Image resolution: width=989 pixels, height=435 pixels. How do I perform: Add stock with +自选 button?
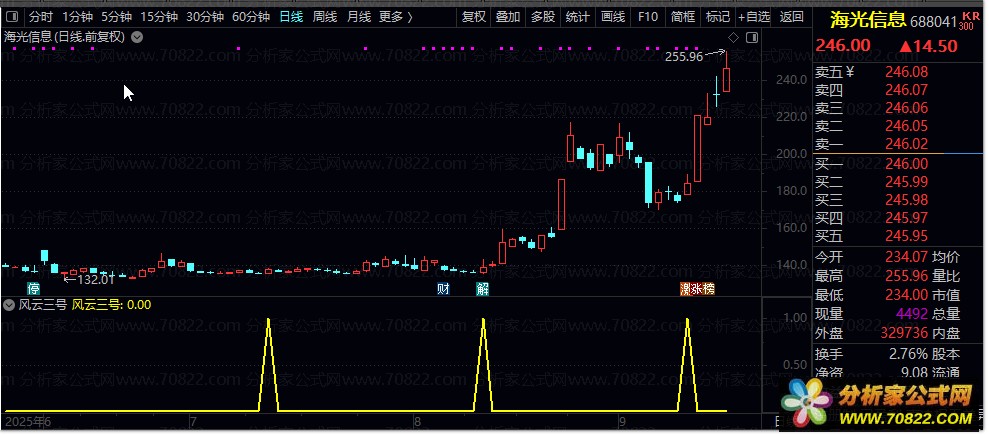click(754, 17)
